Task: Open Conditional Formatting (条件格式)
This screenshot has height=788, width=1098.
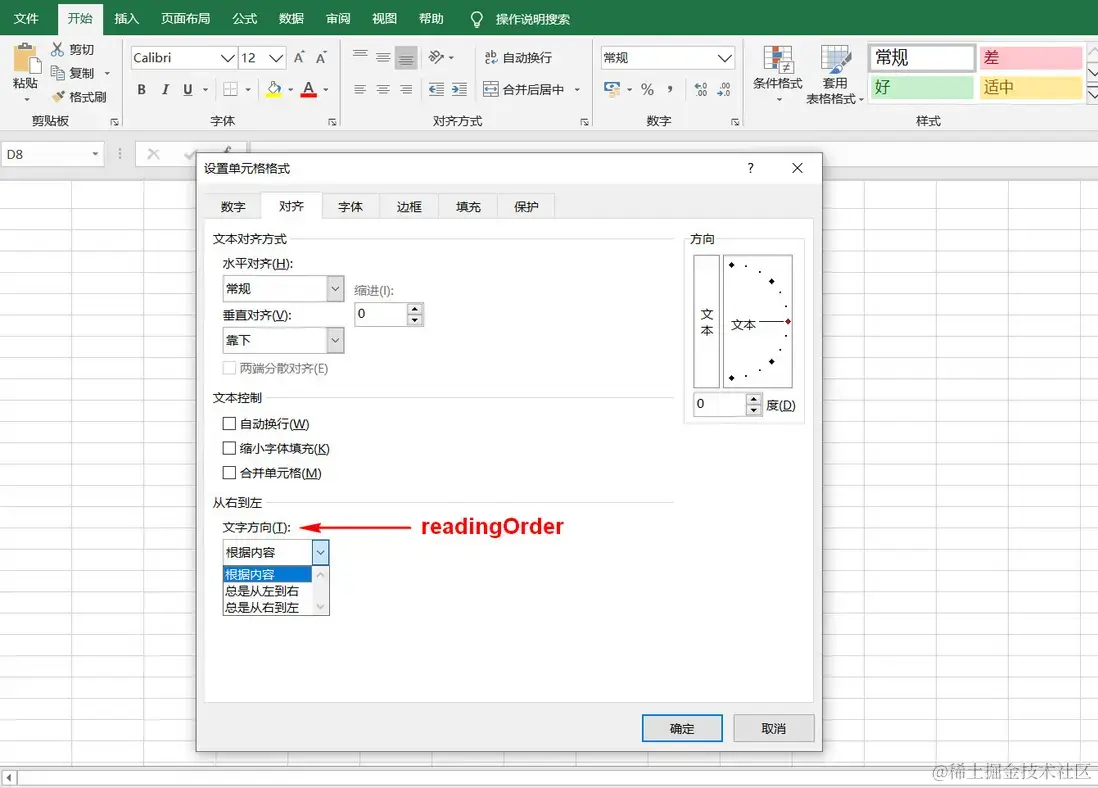Action: tap(777, 73)
